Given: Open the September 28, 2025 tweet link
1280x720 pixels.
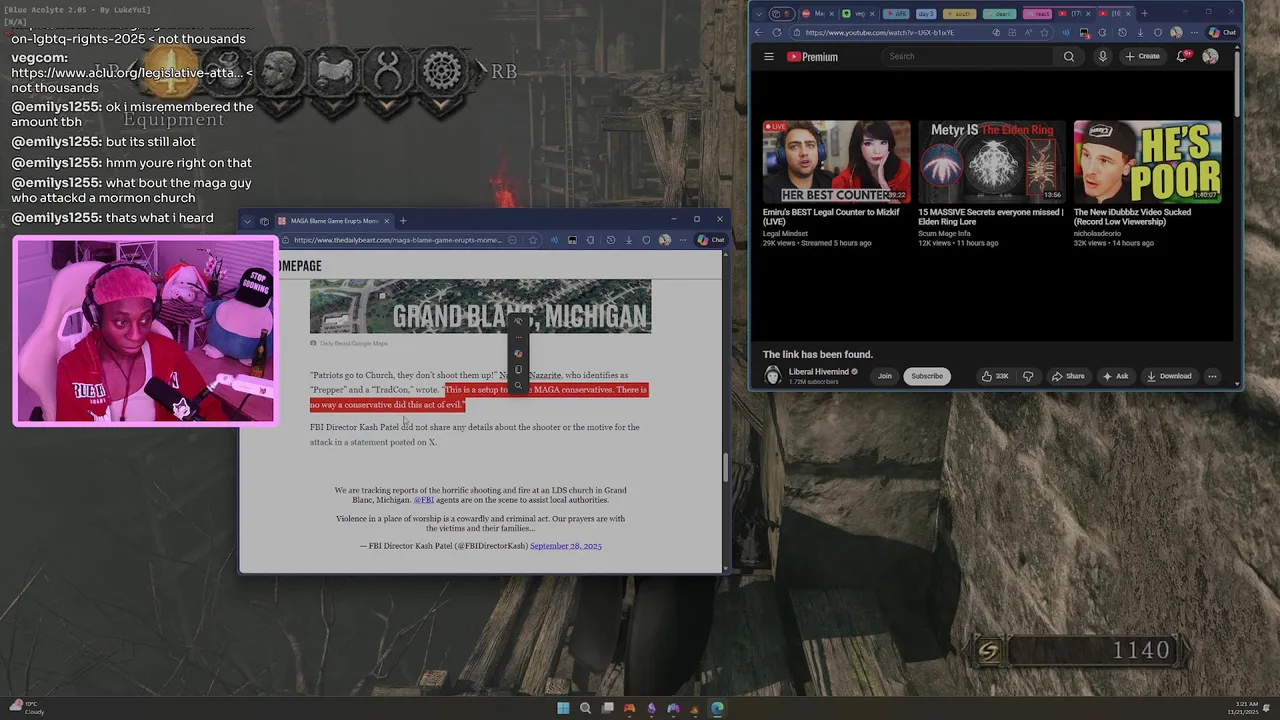Looking at the screenshot, I should pyautogui.click(x=566, y=546).
